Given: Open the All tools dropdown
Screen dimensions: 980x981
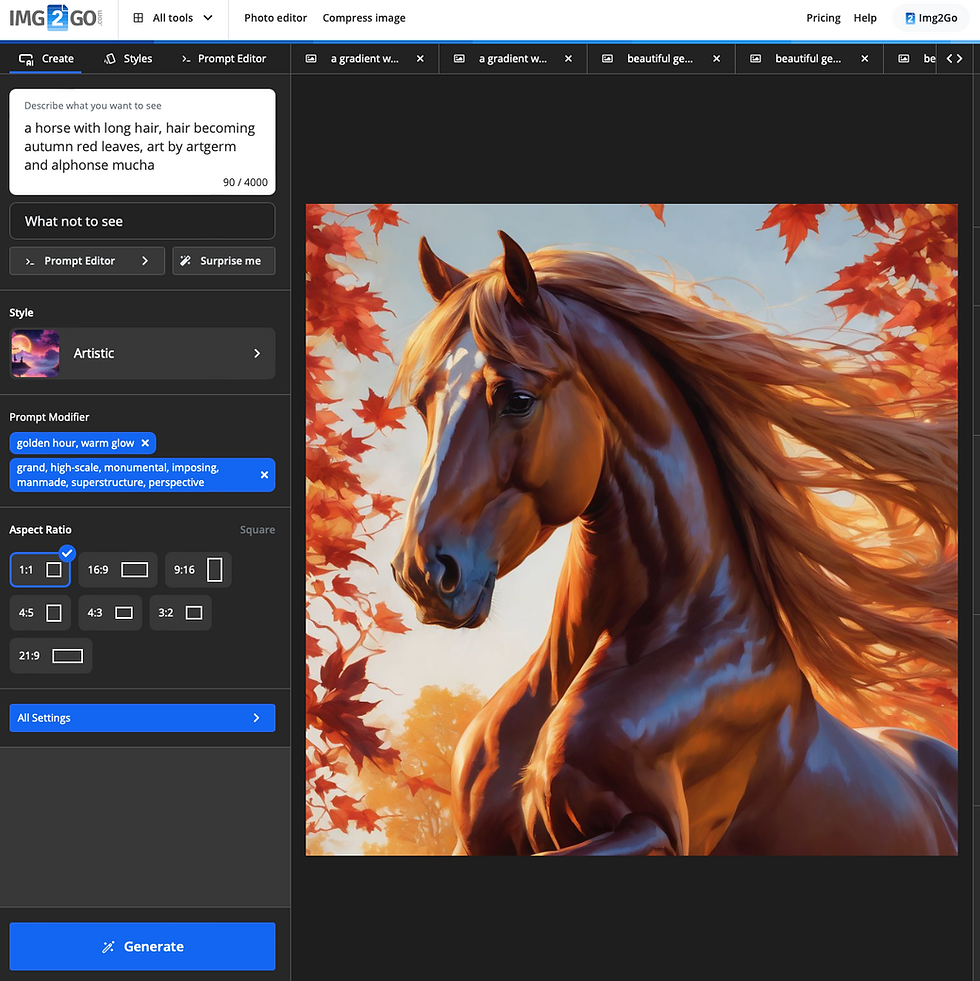Looking at the screenshot, I should (172, 17).
